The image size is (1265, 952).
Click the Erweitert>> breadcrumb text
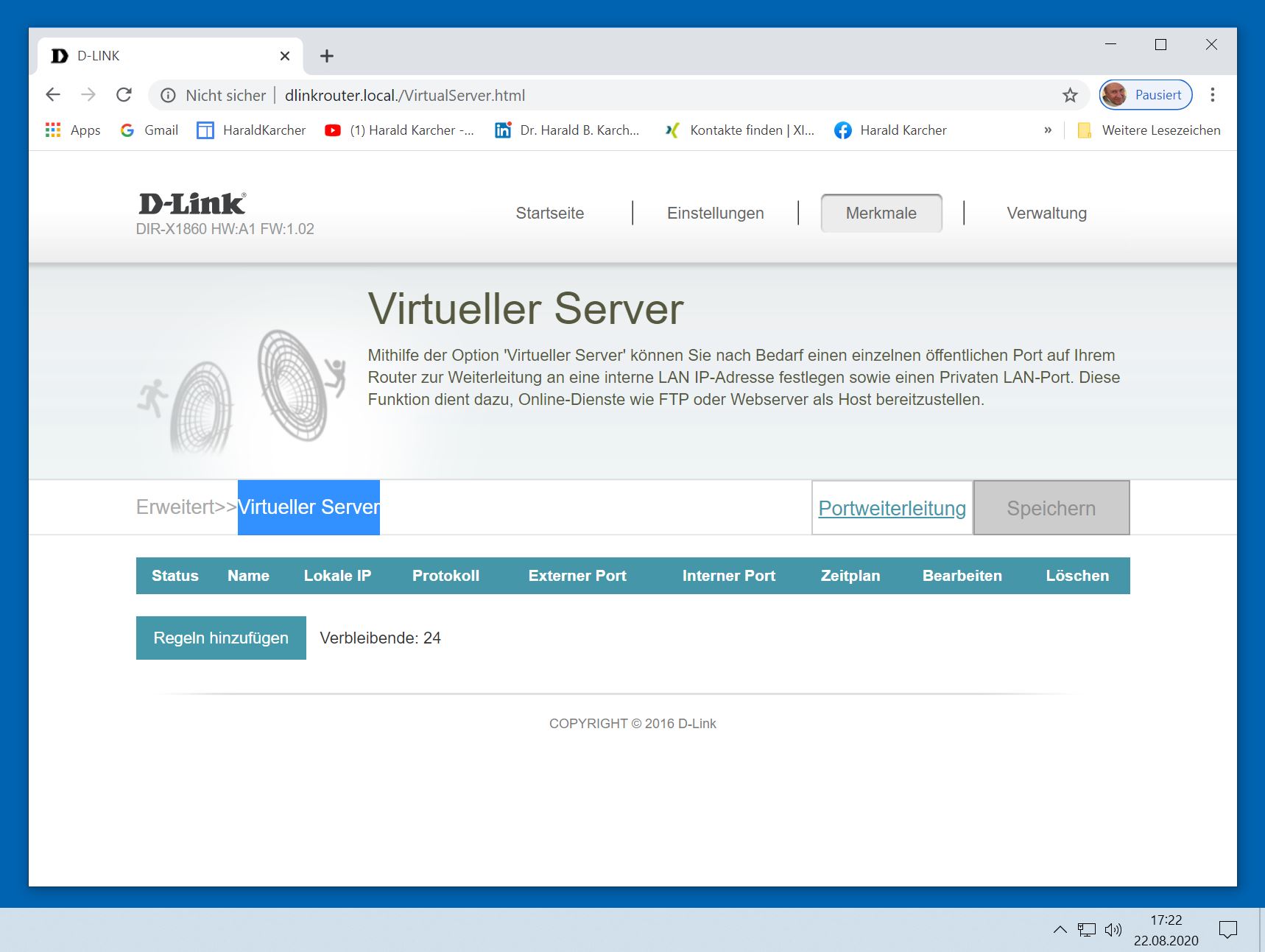click(187, 507)
